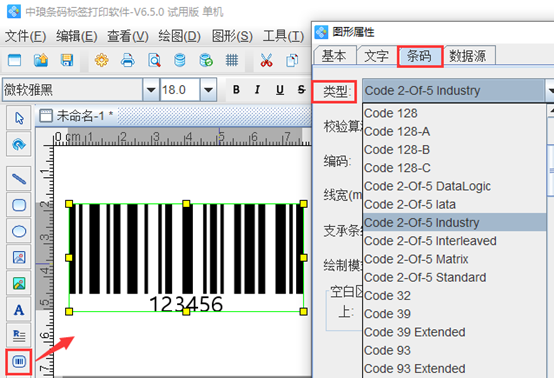The image size is (554, 378).
Task: Open the 文件(F) menu
Action: (25, 36)
